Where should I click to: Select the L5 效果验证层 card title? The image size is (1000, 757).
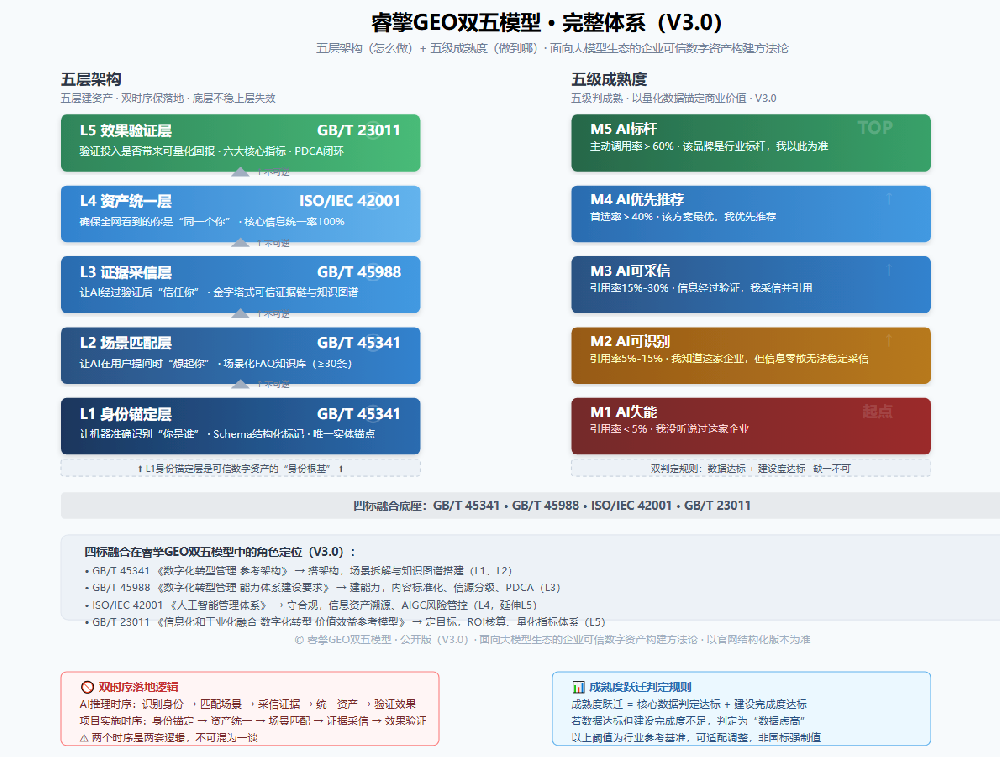(126, 131)
